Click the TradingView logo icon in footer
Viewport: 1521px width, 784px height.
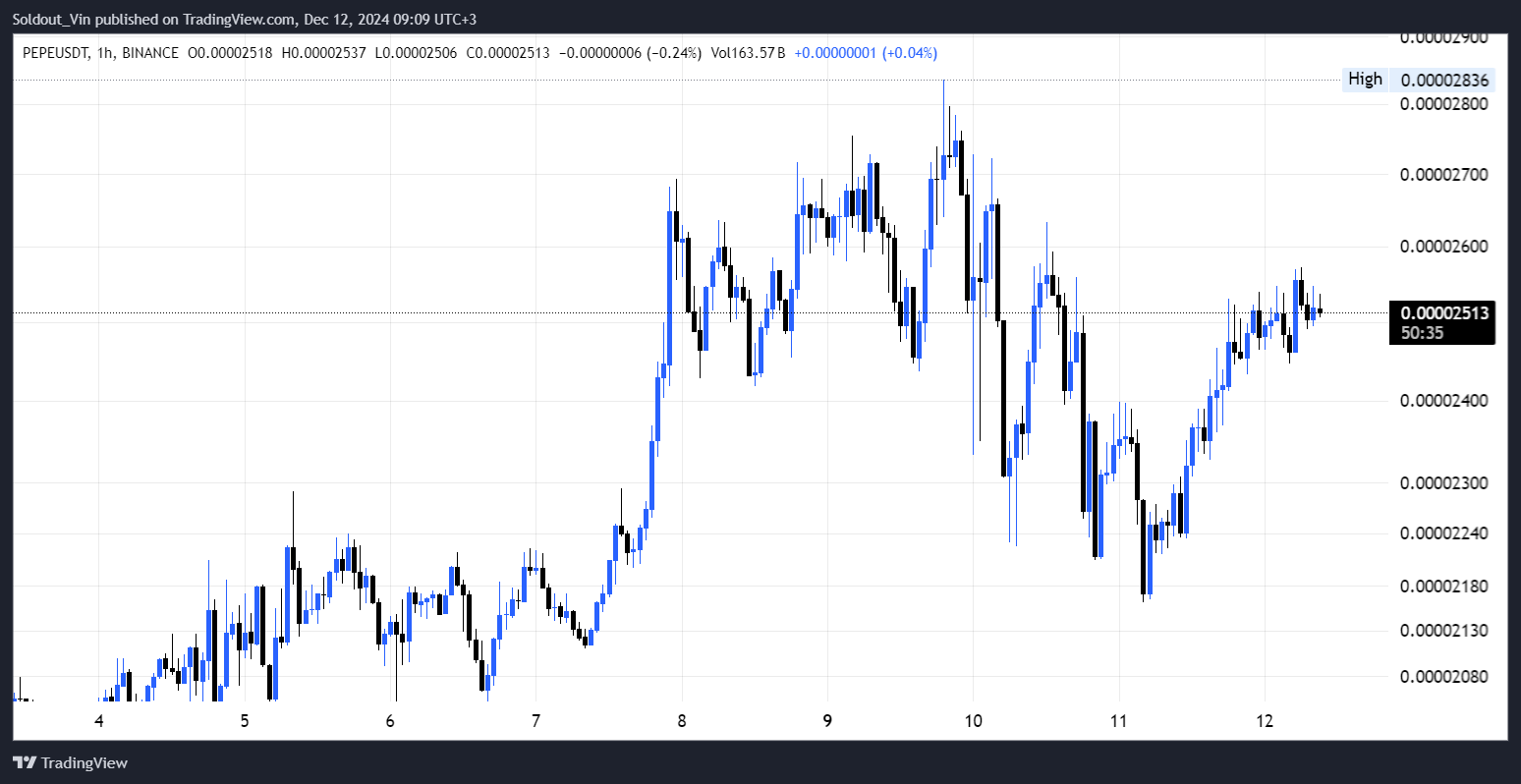click(x=25, y=763)
